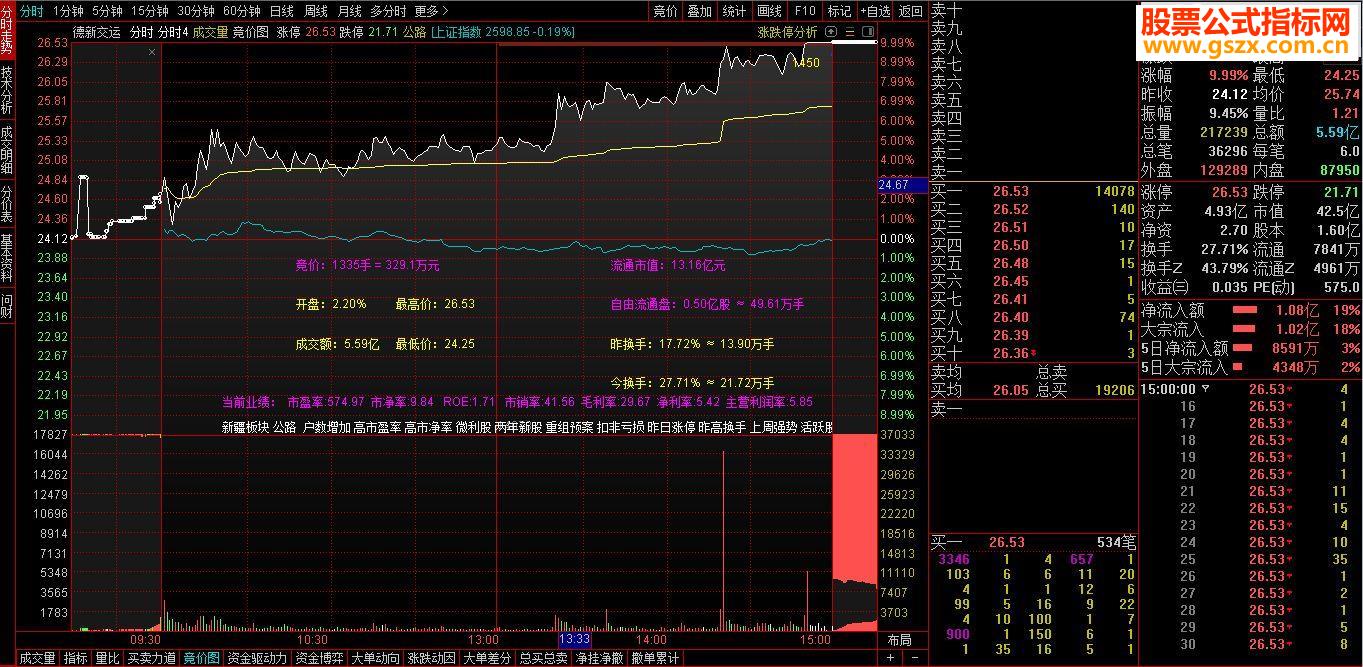
Task: Switch to 分时 timeframe tab
Action: click(x=31, y=11)
